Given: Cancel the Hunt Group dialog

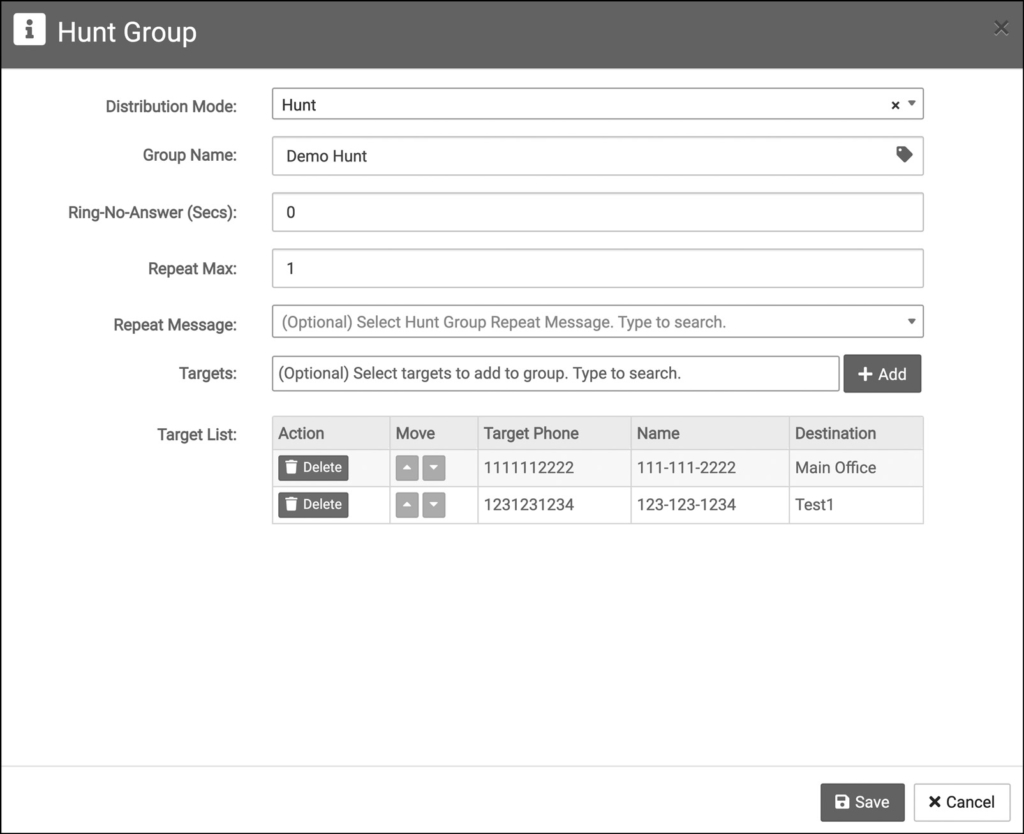Looking at the screenshot, I should (x=961, y=801).
